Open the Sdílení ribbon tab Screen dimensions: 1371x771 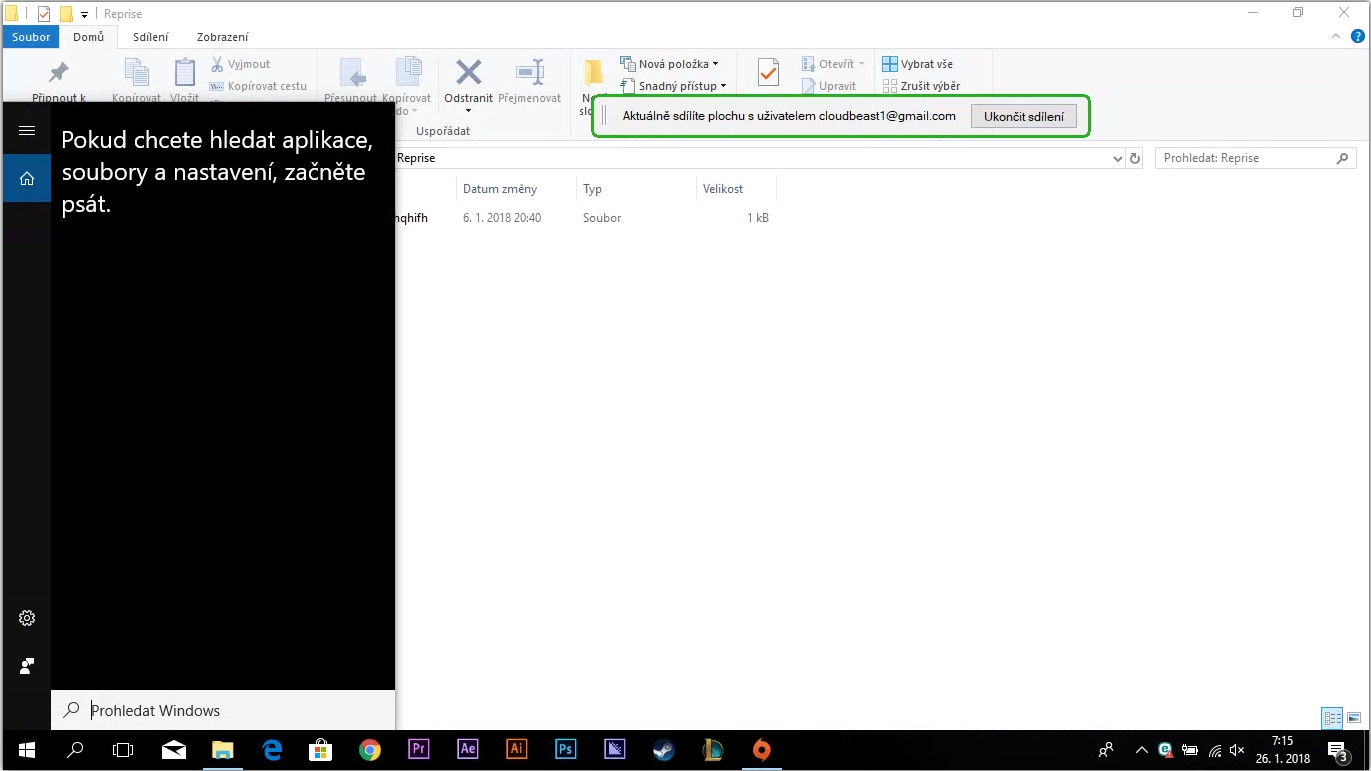pos(150,37)
